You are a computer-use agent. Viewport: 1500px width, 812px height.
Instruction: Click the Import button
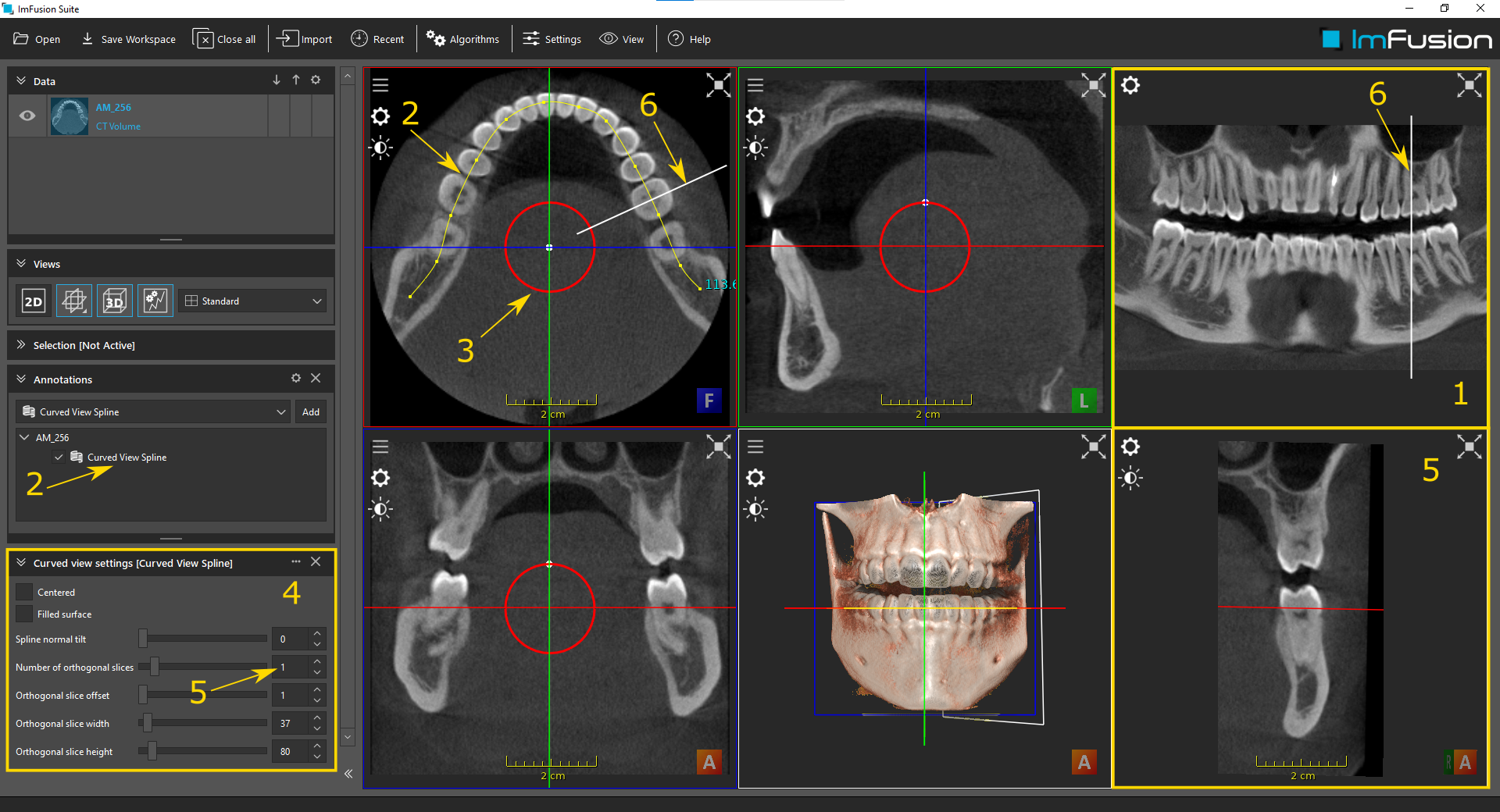click(x=305, y=39)
